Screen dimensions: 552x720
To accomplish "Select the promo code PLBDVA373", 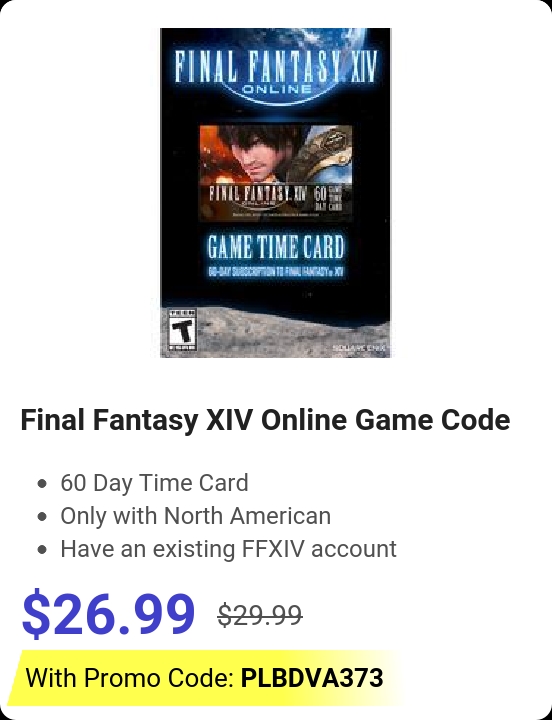I will [312, 678].
